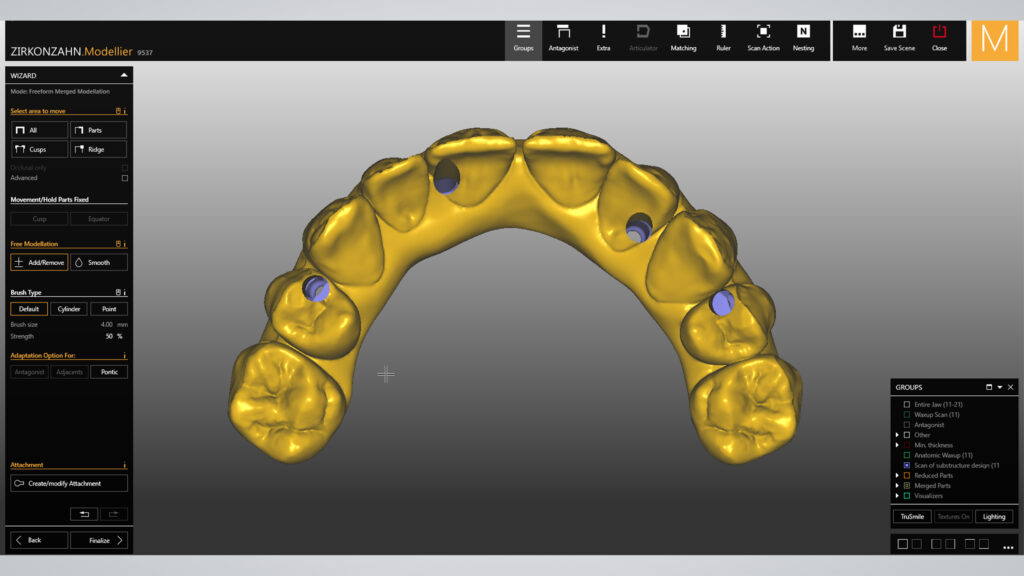Open the Matching tool
The height and width of the screenshot is (576, 1024).
[683, 38]
